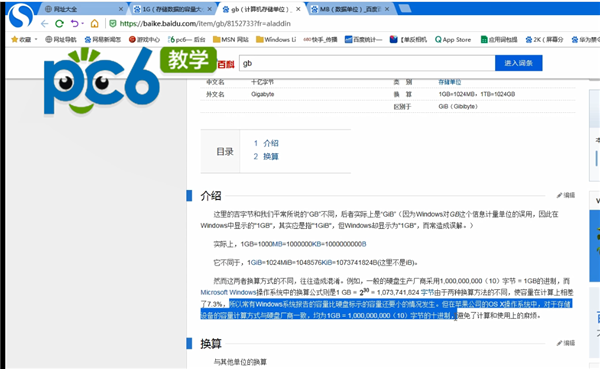The image size is (600, 369).
Task: Click the green security shield in address bar
Action: (x=113, y=24)
